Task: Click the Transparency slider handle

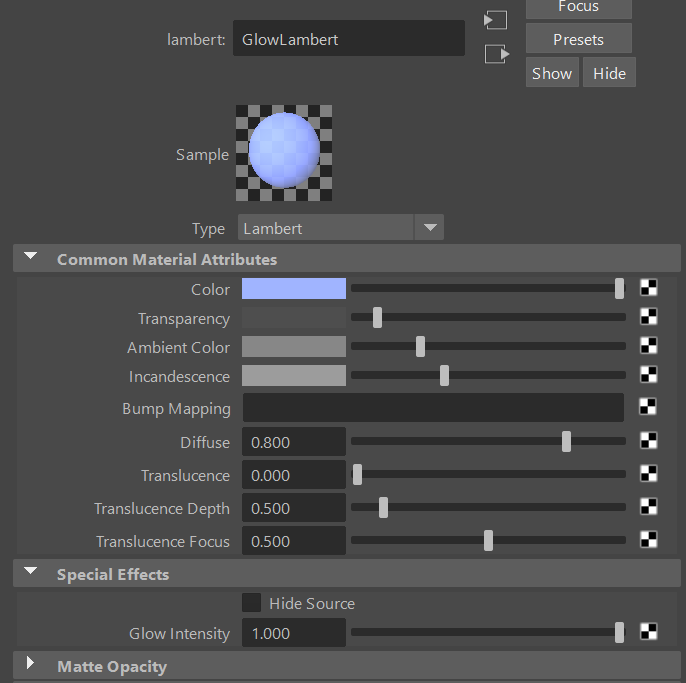Action: pyautogui.click(x=377, y=317)
